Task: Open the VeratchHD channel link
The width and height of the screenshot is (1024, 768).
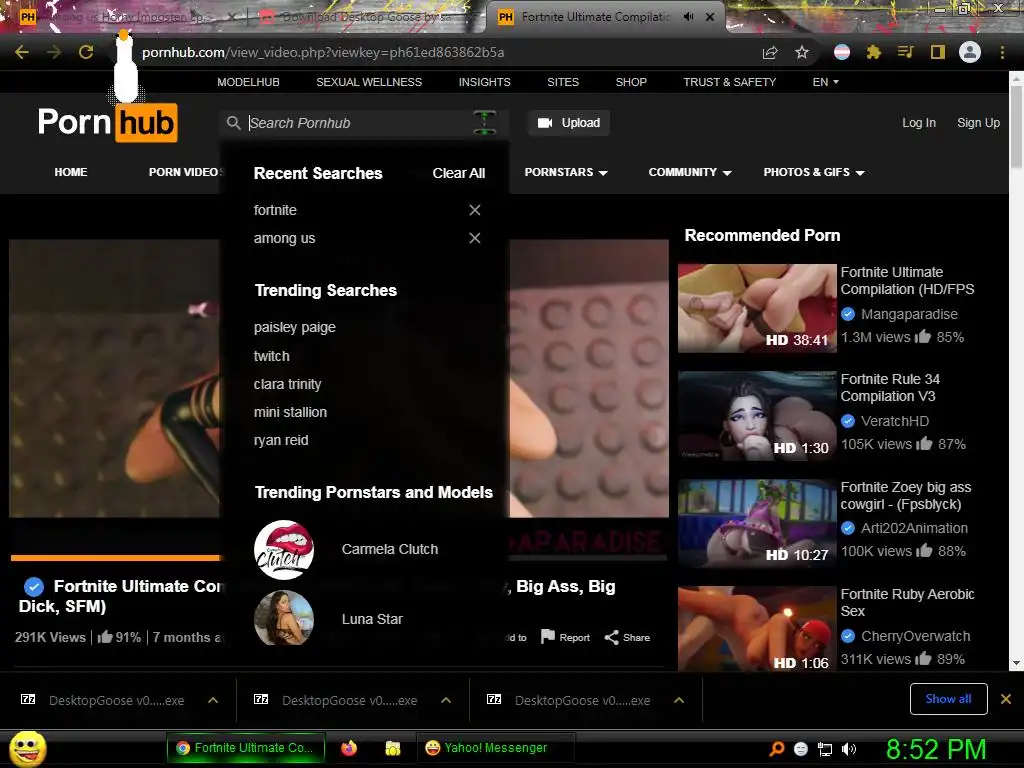Action: [894, 421]
